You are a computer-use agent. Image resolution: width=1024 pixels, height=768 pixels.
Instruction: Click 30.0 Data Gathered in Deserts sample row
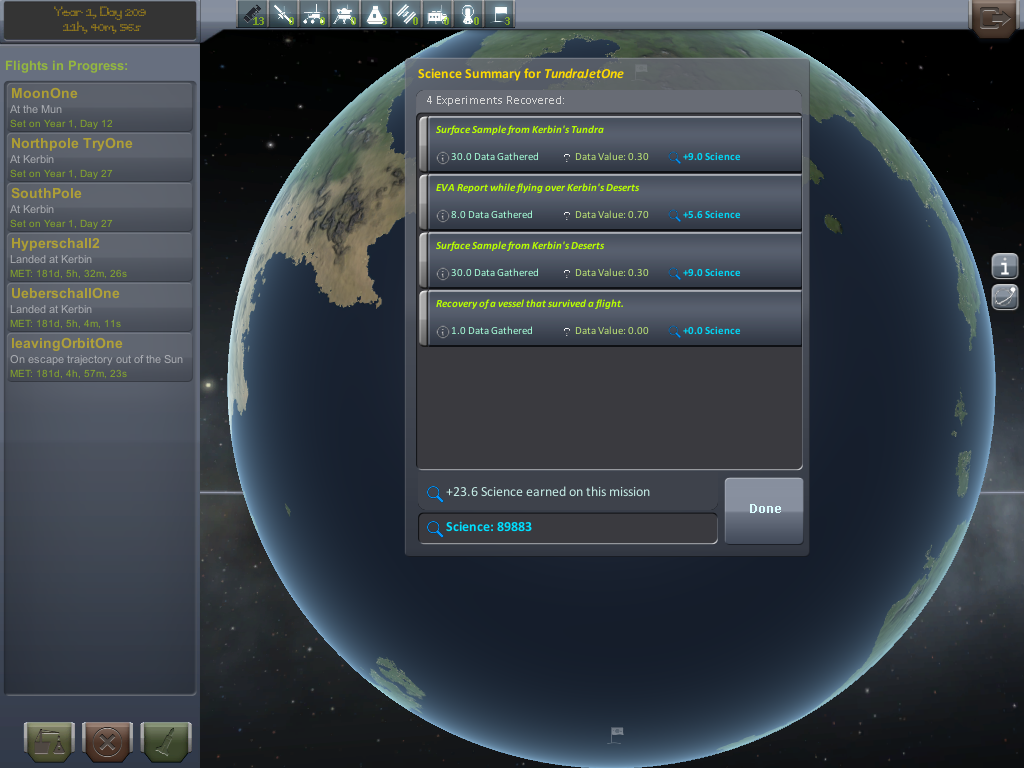(x=494, y=273)
